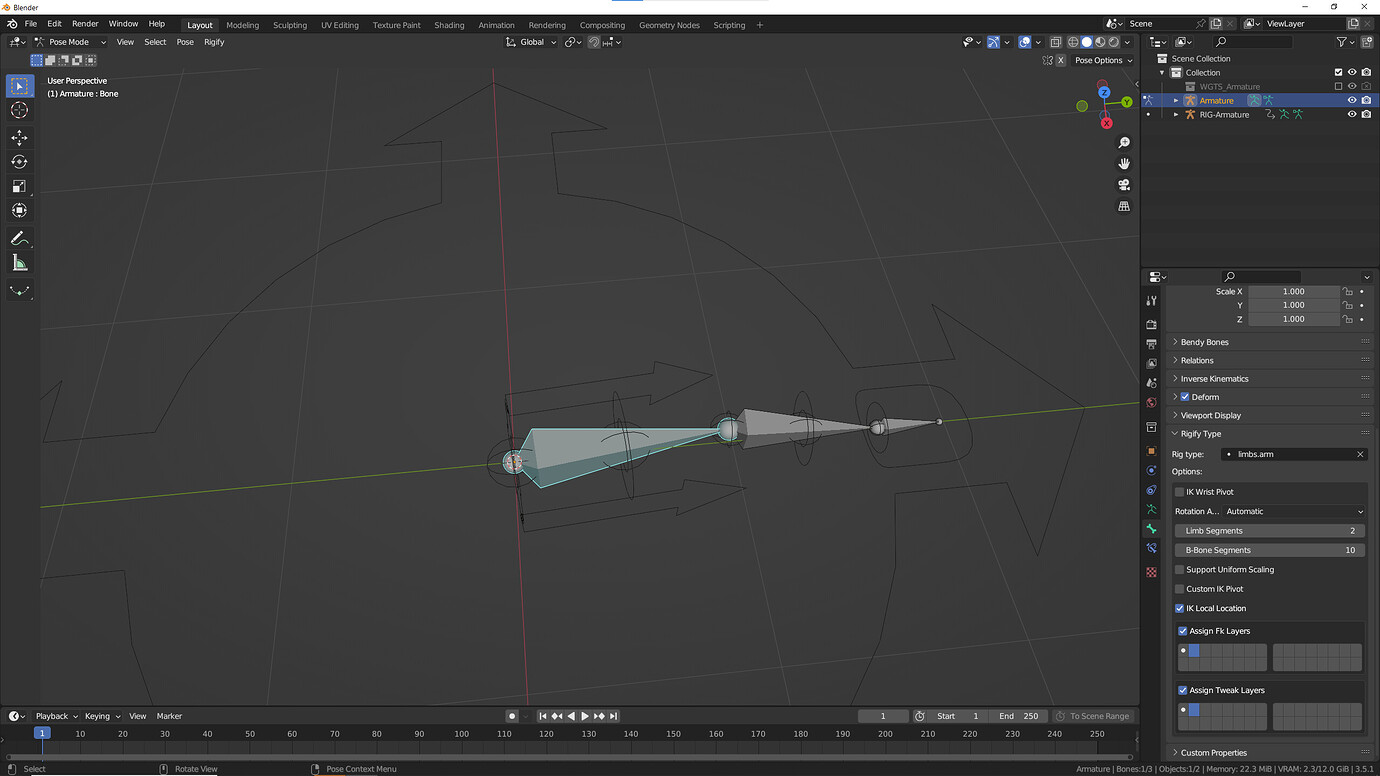Enable Support Uniform Scaling option

point(1179,570)
